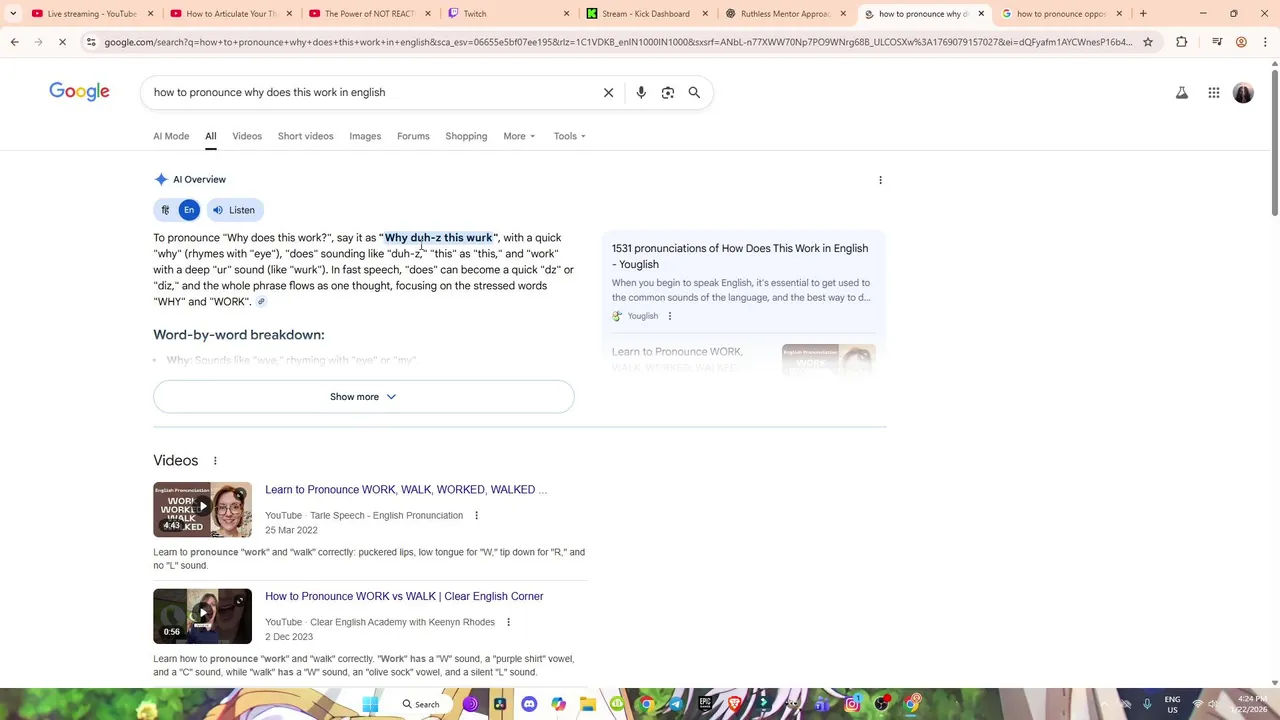Switch to Forums tab
This screenshot has width=1280, height=720.
click(413, 136)
